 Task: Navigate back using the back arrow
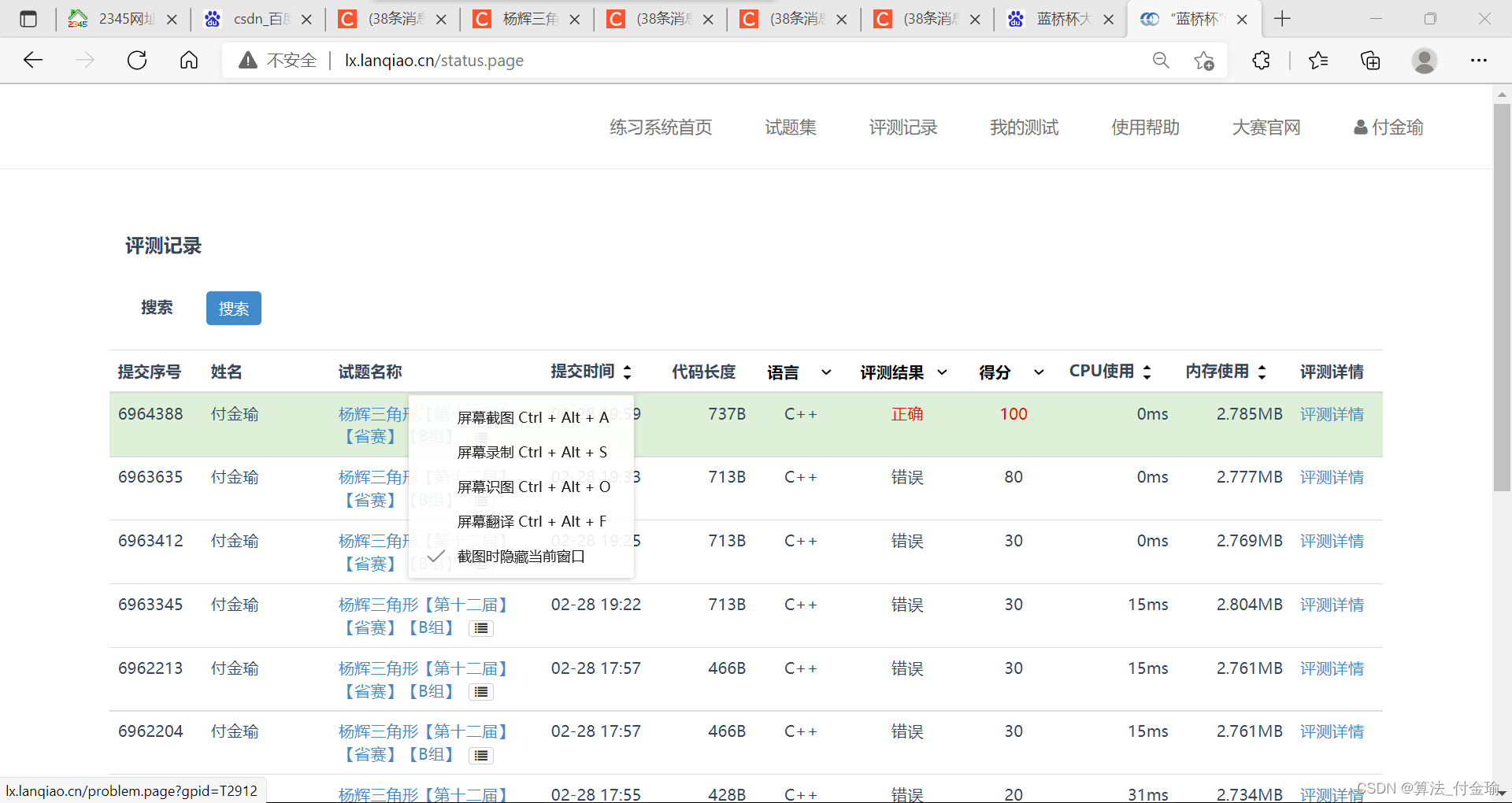pos(32,60)
